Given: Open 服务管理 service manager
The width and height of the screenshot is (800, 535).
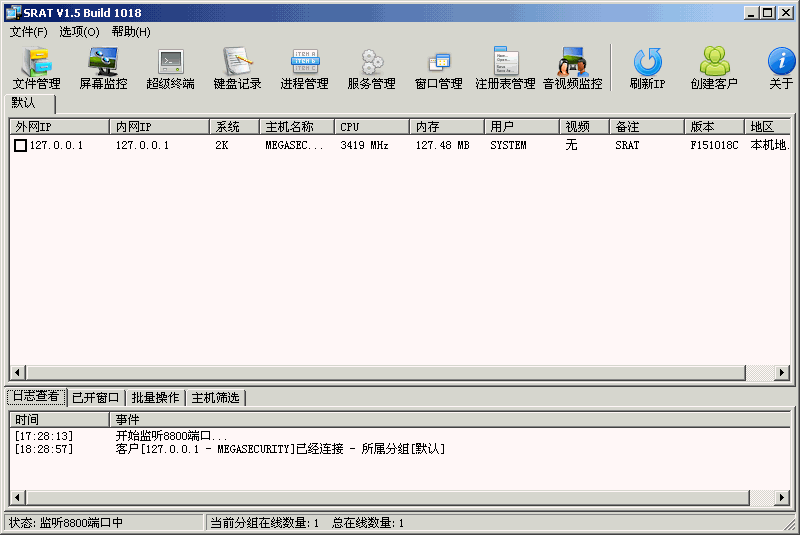Looking at the screenshot, I should 371,68.
